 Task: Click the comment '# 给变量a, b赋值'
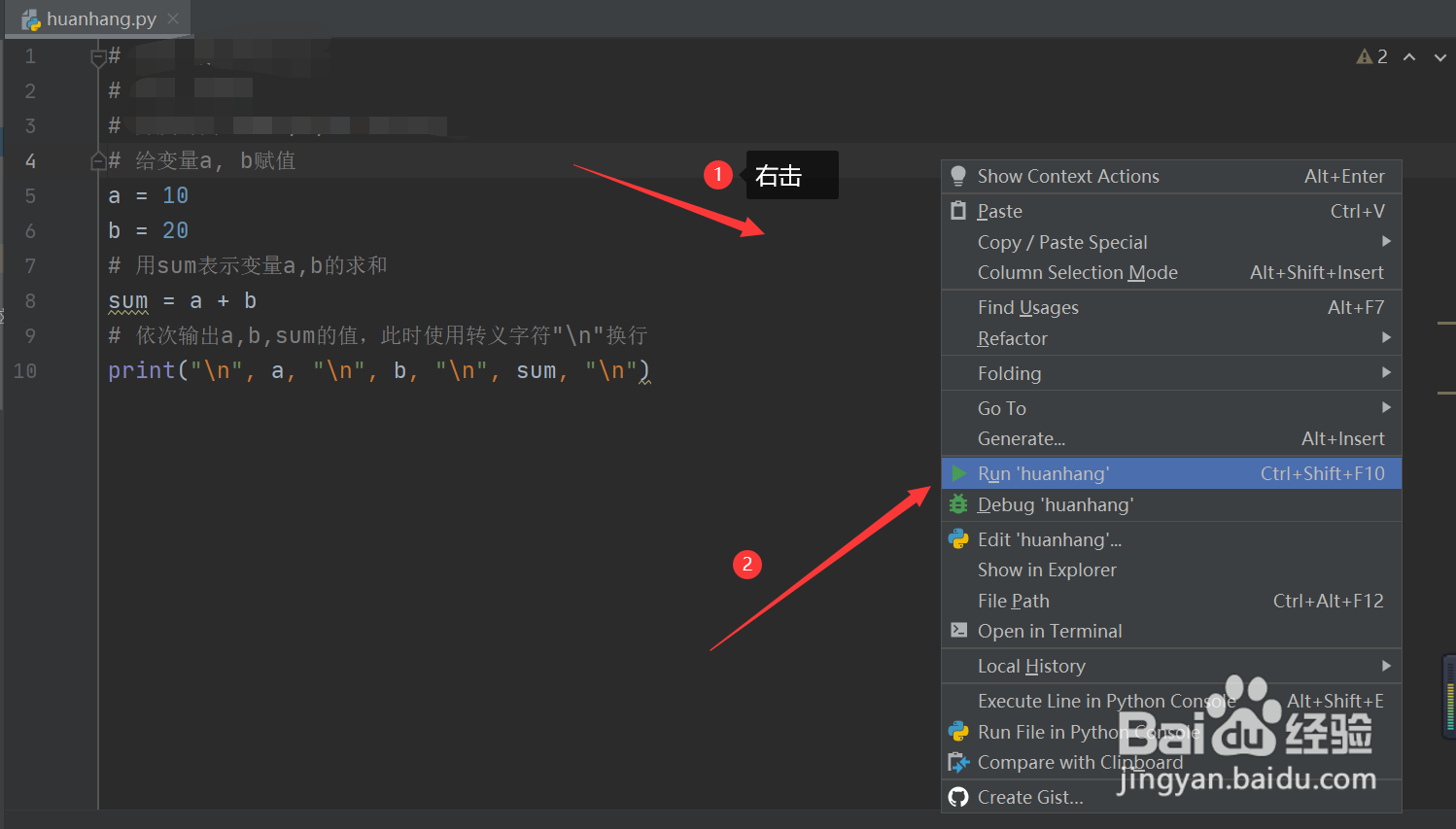(201, 161)
